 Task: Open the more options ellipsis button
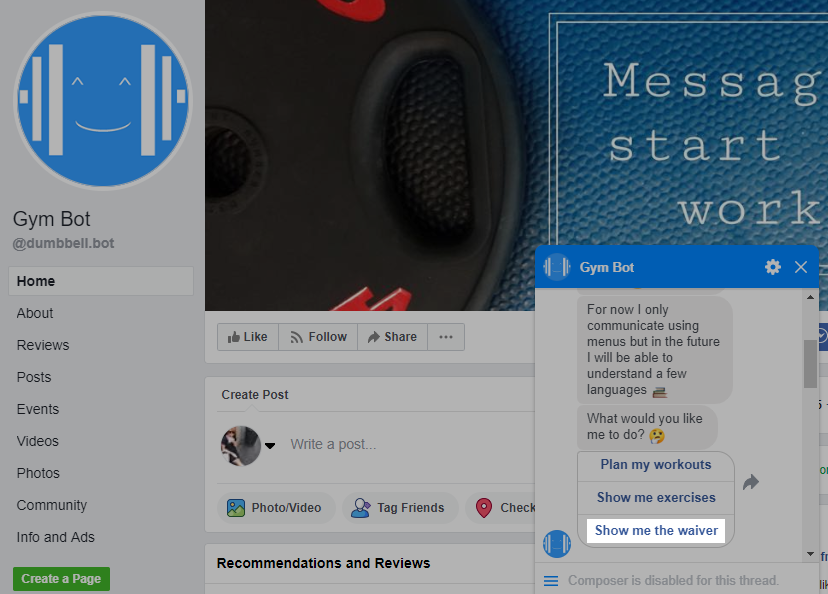pyautogui.click(x=446, y=337)
